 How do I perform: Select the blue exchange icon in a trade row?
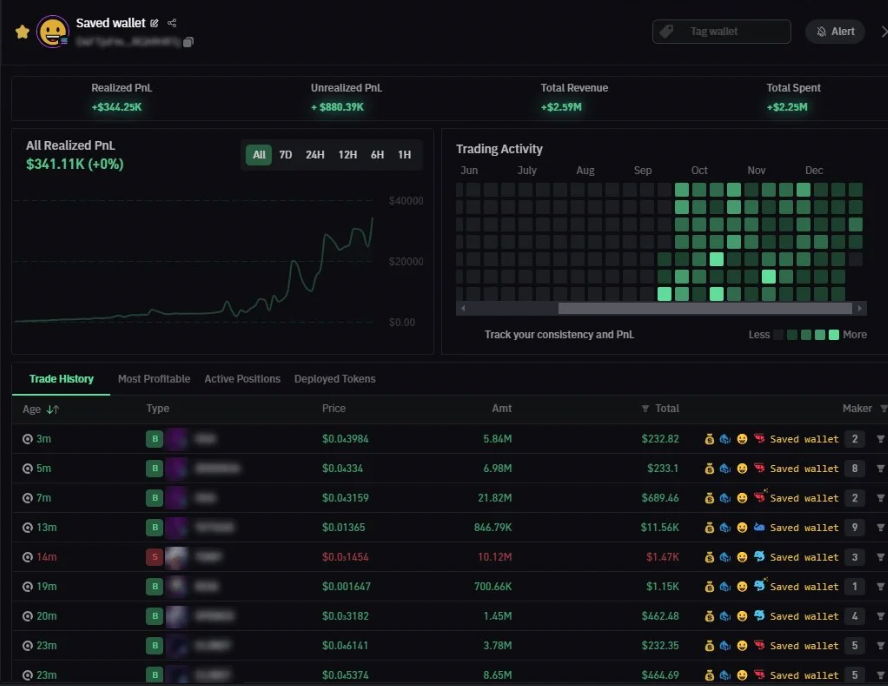[724, 438]
